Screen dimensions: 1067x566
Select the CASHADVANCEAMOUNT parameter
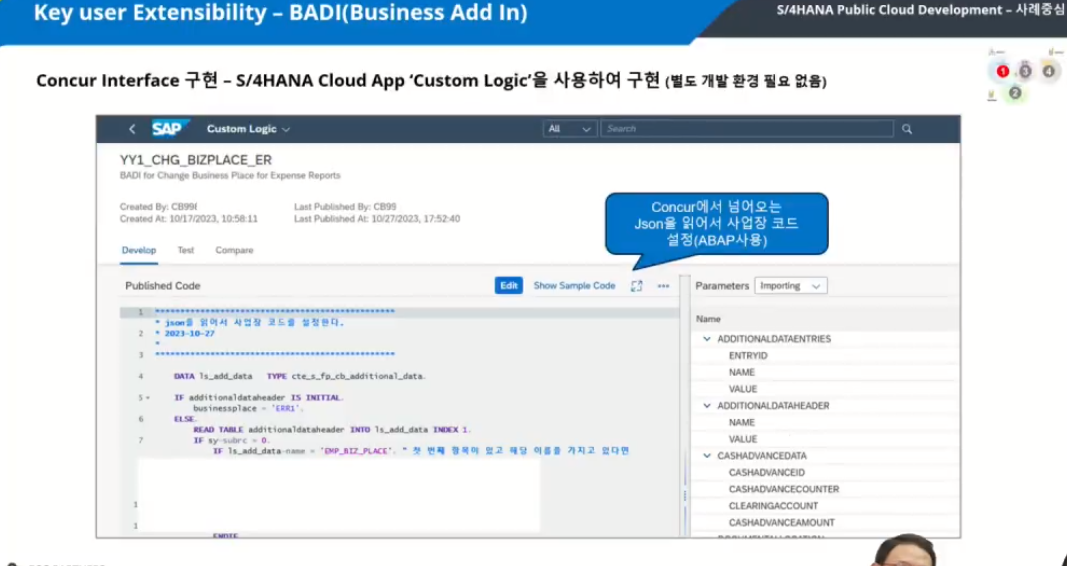(782, 522)
